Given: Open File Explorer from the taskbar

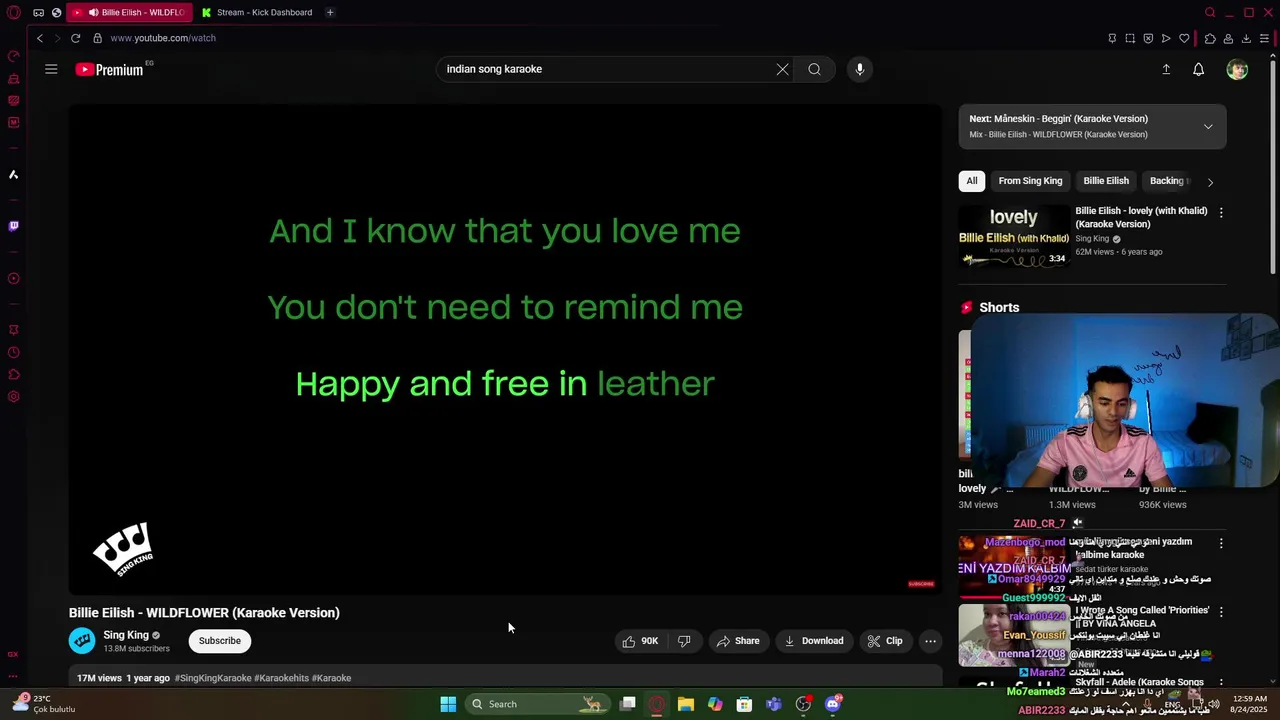Looking at the screenshot, I should click(x=686, y=704).
